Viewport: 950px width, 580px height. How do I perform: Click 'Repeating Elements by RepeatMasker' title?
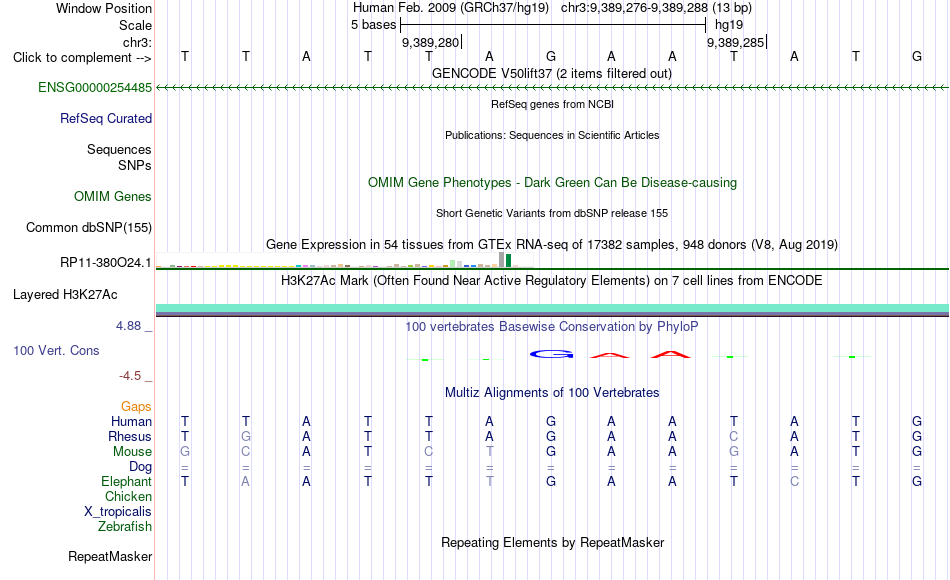[x=553, y=542]
